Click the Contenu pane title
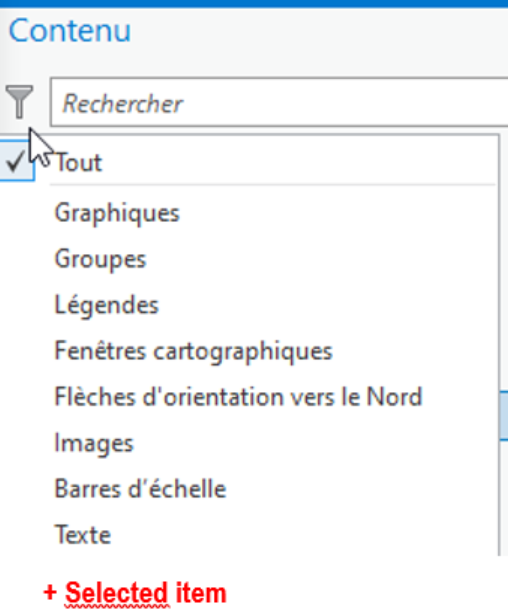This screenshot has width=508, height=615. click(x=70, y=30)
